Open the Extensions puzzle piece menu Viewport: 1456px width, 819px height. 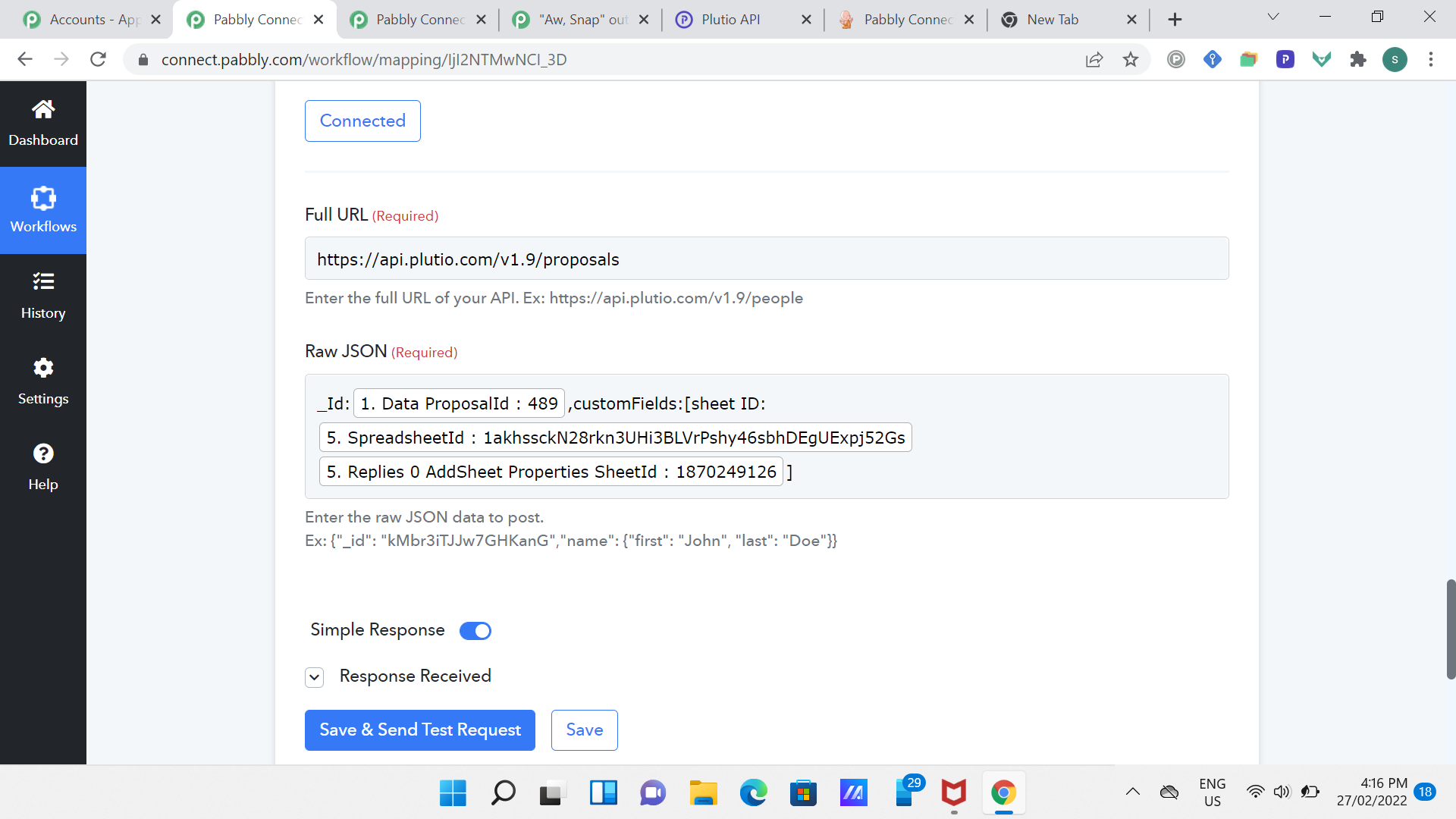[x=1358, y=59]
